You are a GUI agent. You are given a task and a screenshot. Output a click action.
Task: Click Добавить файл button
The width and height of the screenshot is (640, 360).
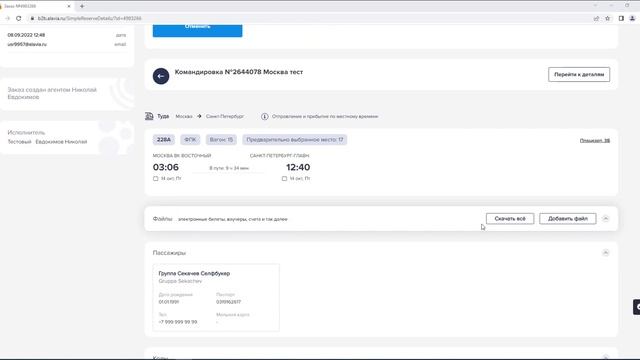pyautogui.click(x=567, y=219)
